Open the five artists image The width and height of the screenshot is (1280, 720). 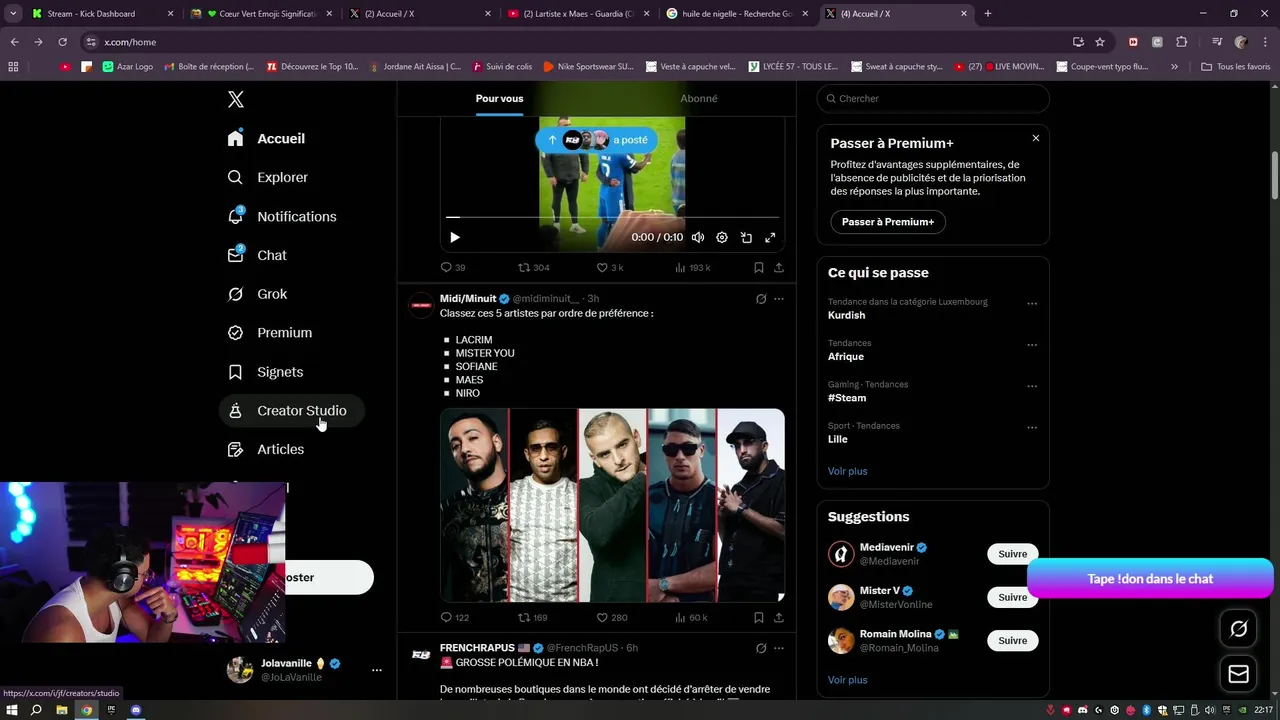[x=612, y=505]
